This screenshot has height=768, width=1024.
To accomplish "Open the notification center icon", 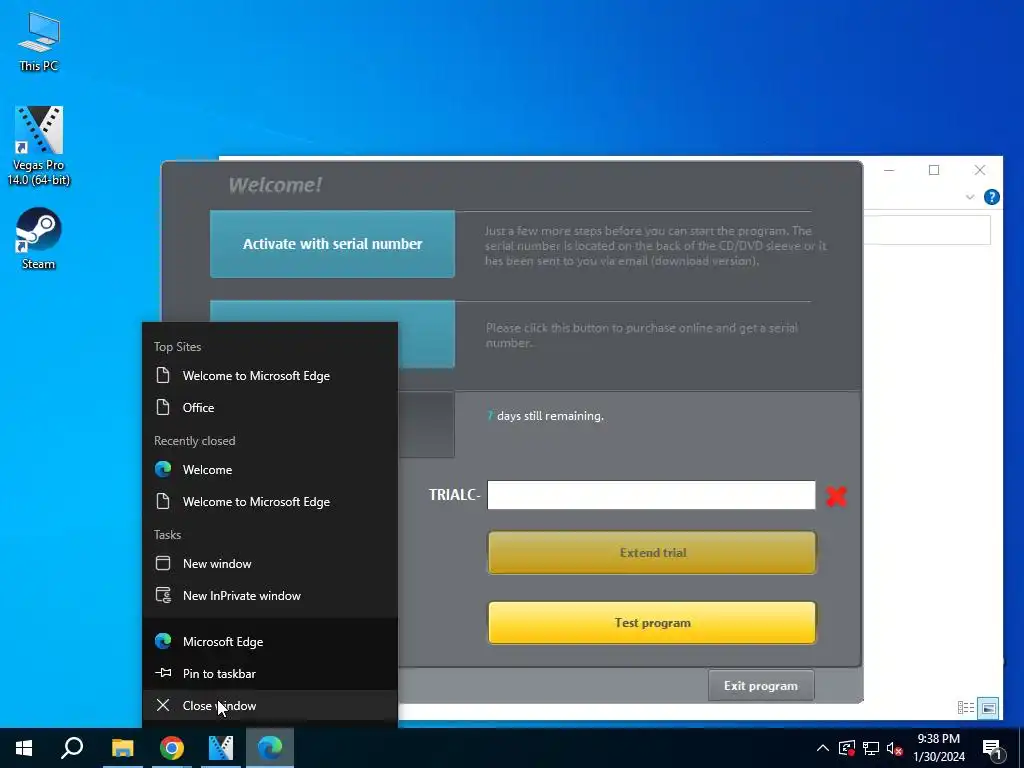I will click(991, 748).
